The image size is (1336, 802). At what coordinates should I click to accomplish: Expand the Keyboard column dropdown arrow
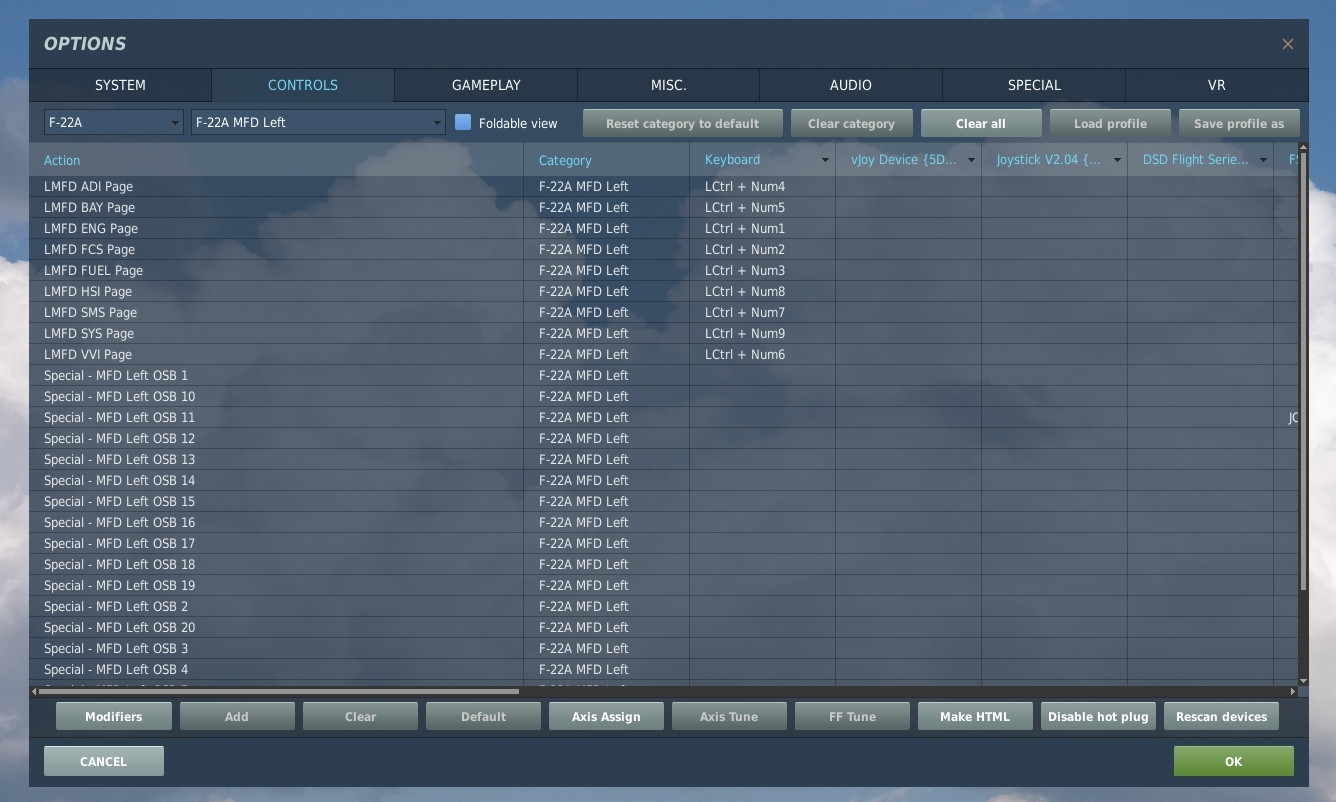pyautogui.click(x=825, y=160)
